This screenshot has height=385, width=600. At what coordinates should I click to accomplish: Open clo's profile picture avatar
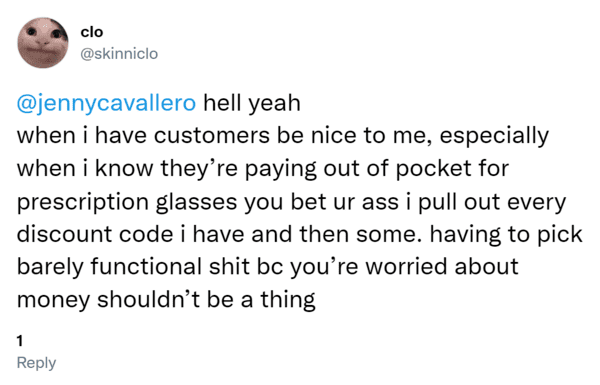(x=43, y=42)
